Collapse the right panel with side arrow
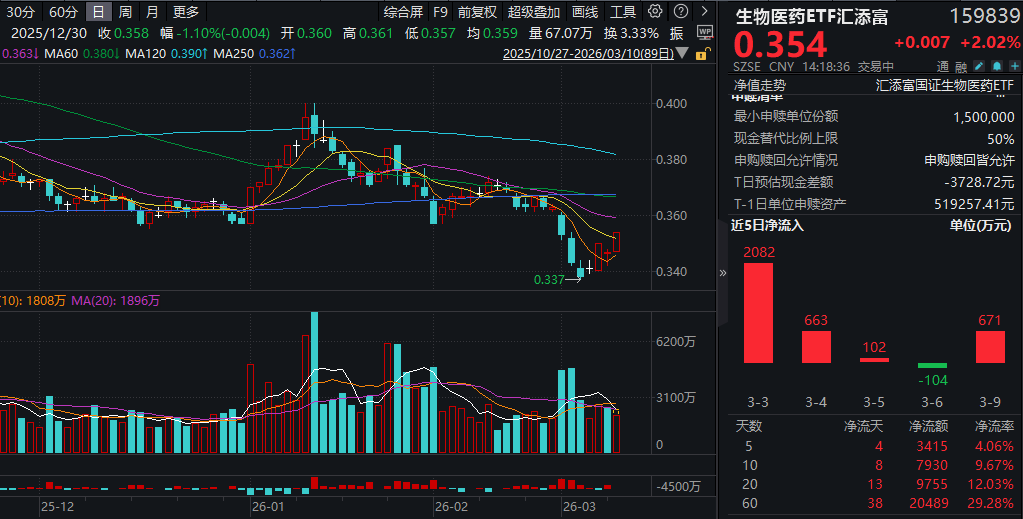1023x519 pixels. point(723,272)
